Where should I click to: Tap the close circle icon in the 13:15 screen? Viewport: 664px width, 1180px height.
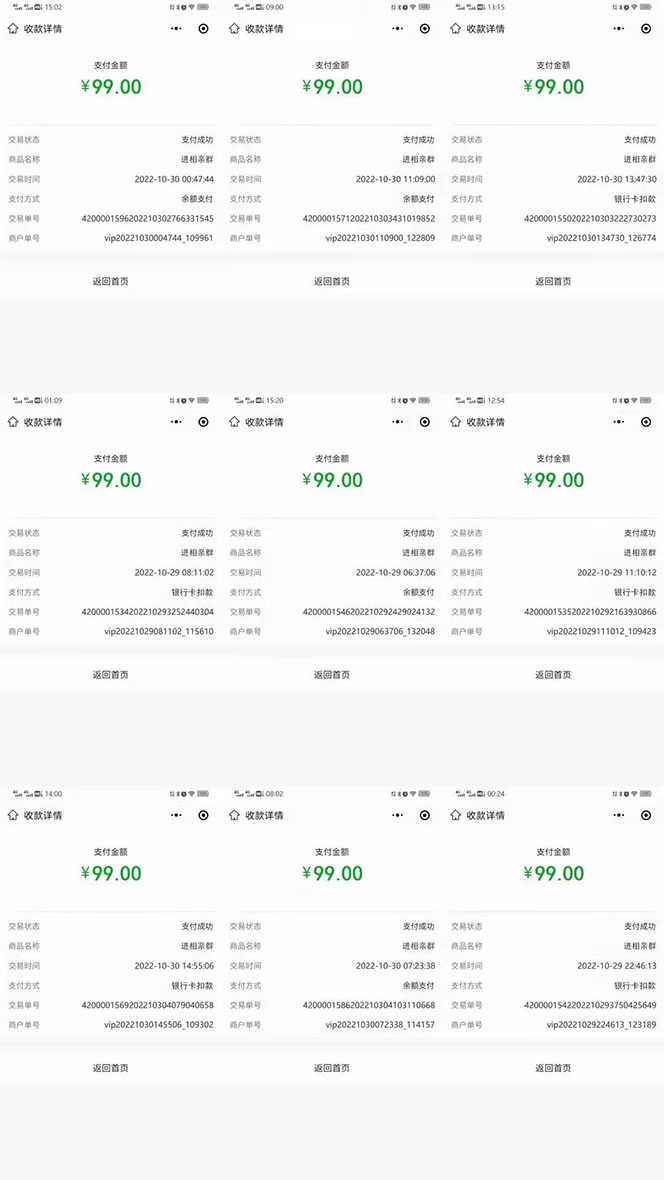[x=646, y=29]
